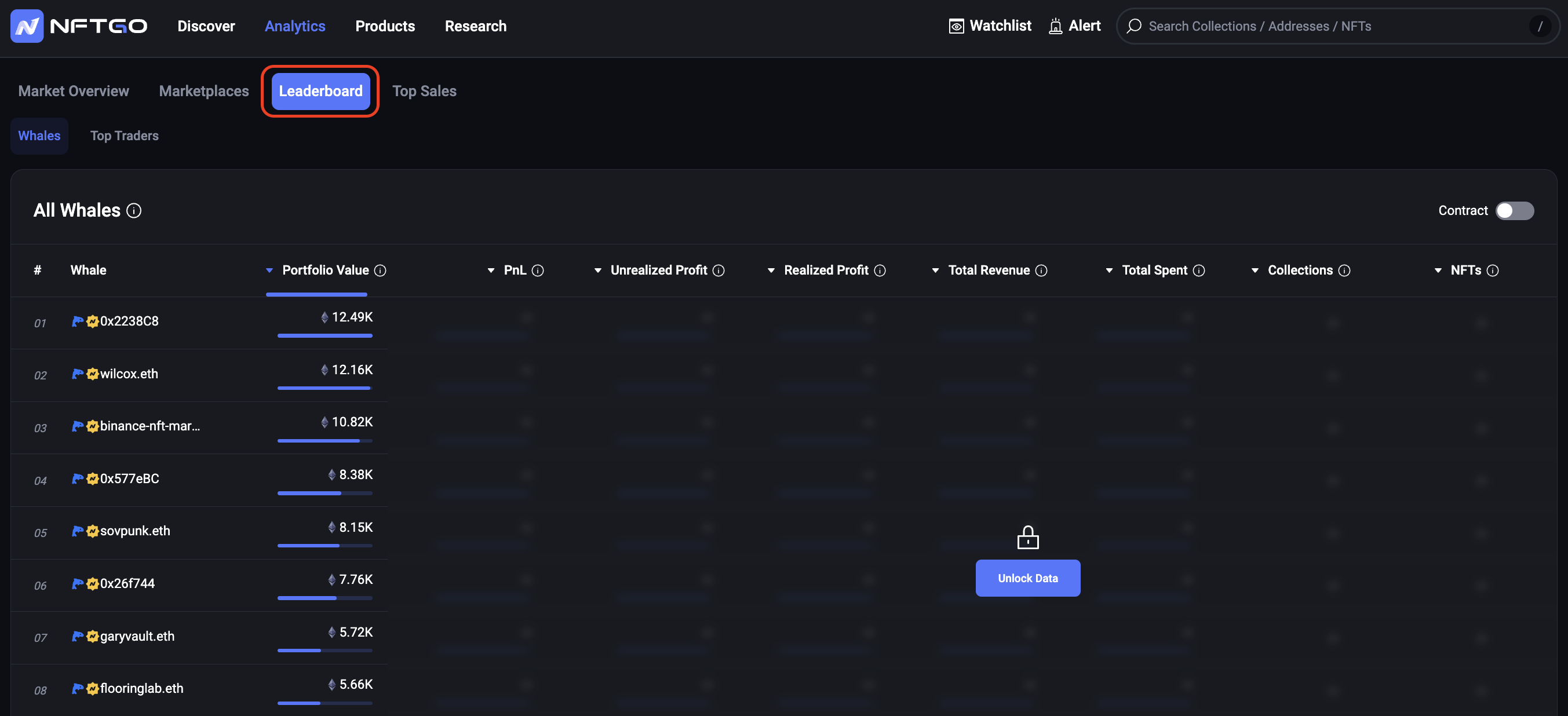Viewport: 1568px width, 716px height.
Task: Show Collections info icon
Action: 1344,271
